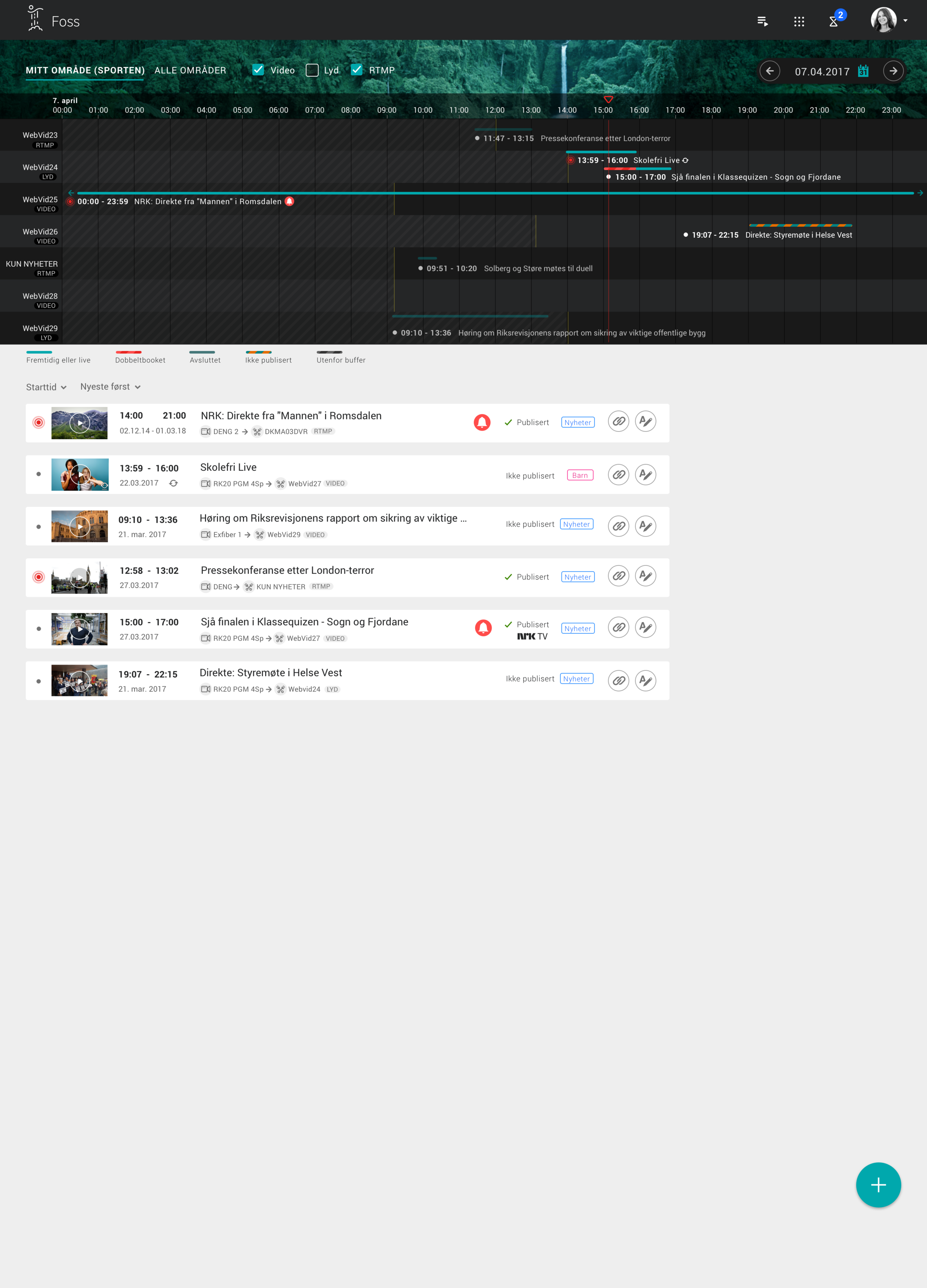Viewport: 927px width, 1288px height.
Task: Go to the previous day with the left arrow
Action: 770,72
